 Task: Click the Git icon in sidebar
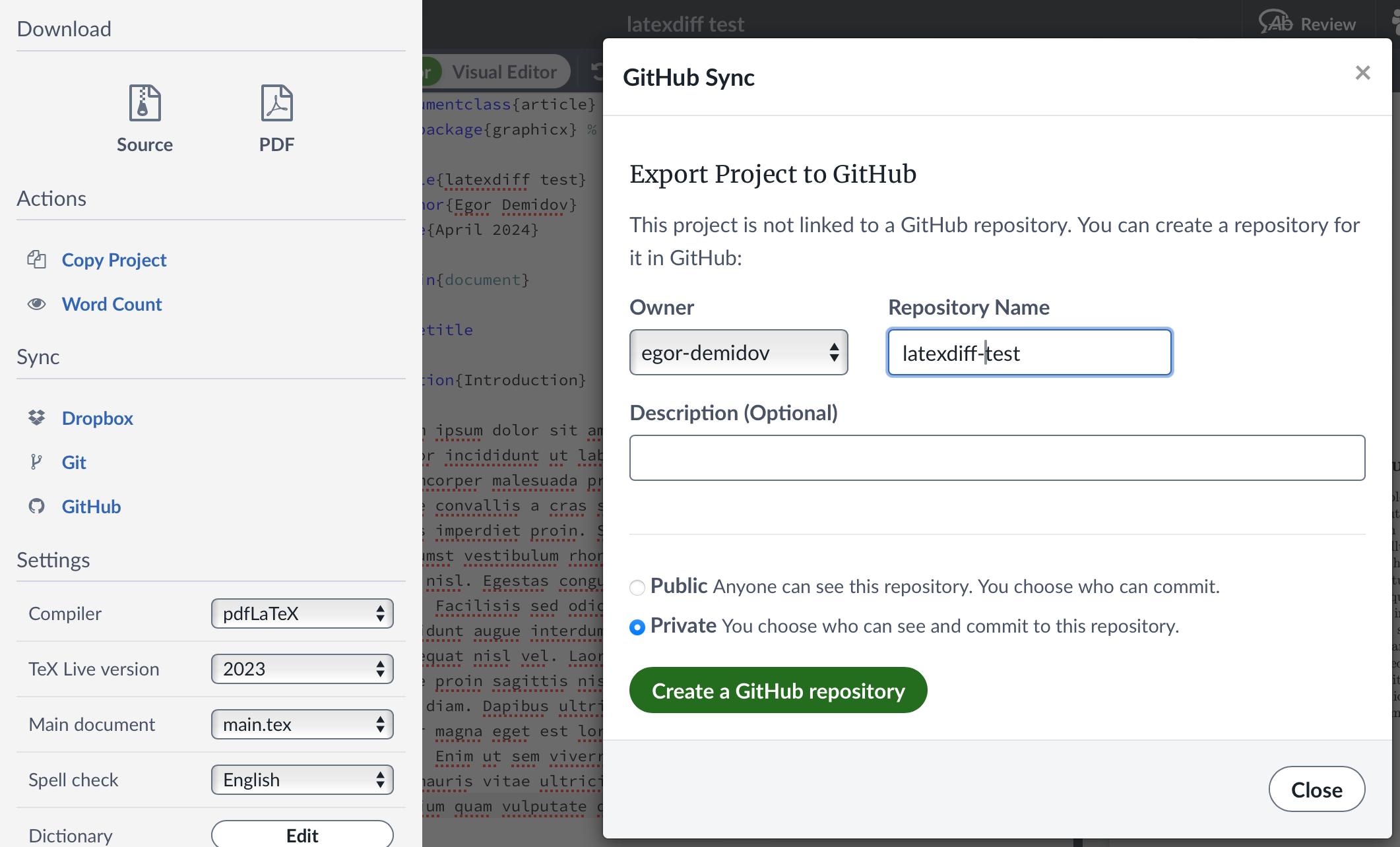point(34,461)
